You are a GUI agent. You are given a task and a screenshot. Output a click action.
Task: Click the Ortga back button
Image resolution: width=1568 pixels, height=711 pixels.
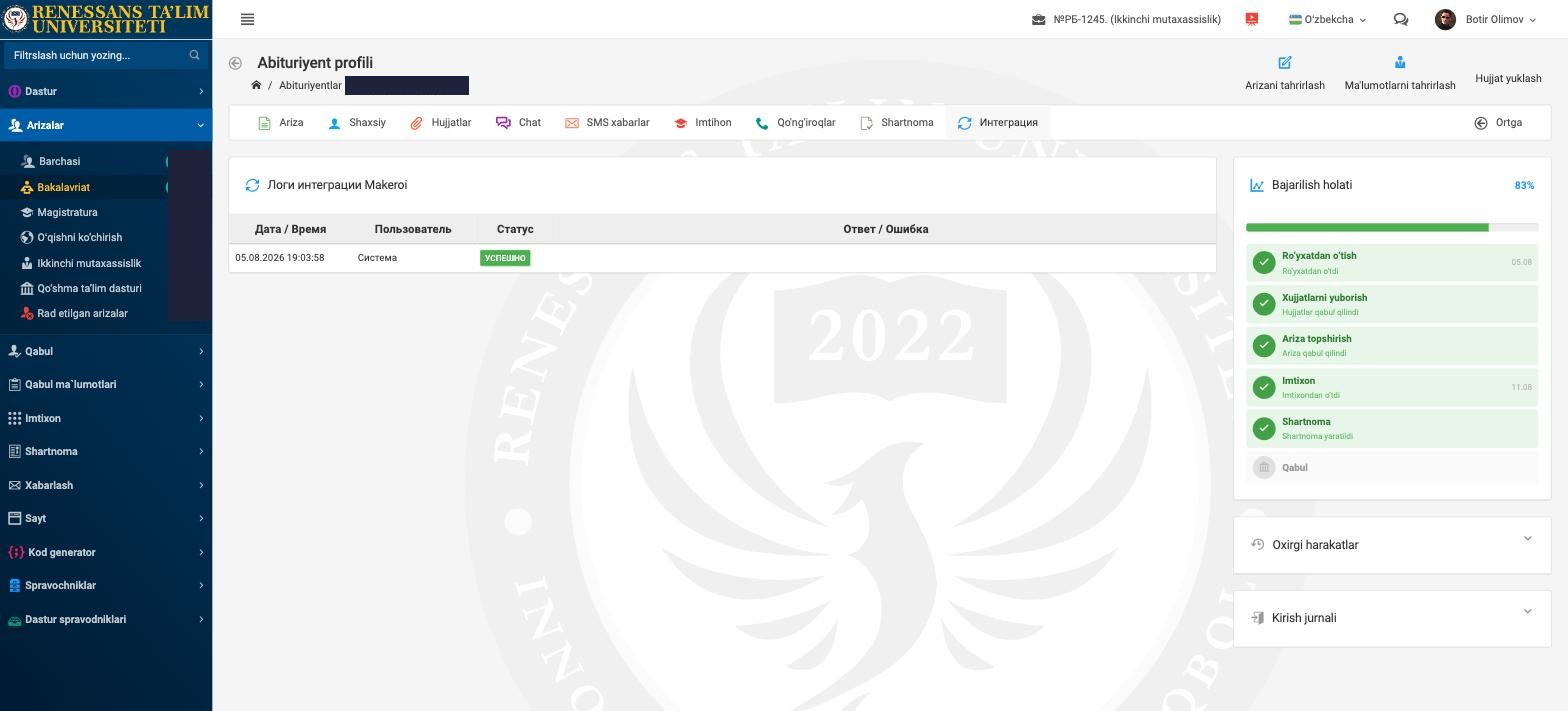(1498, 123)
